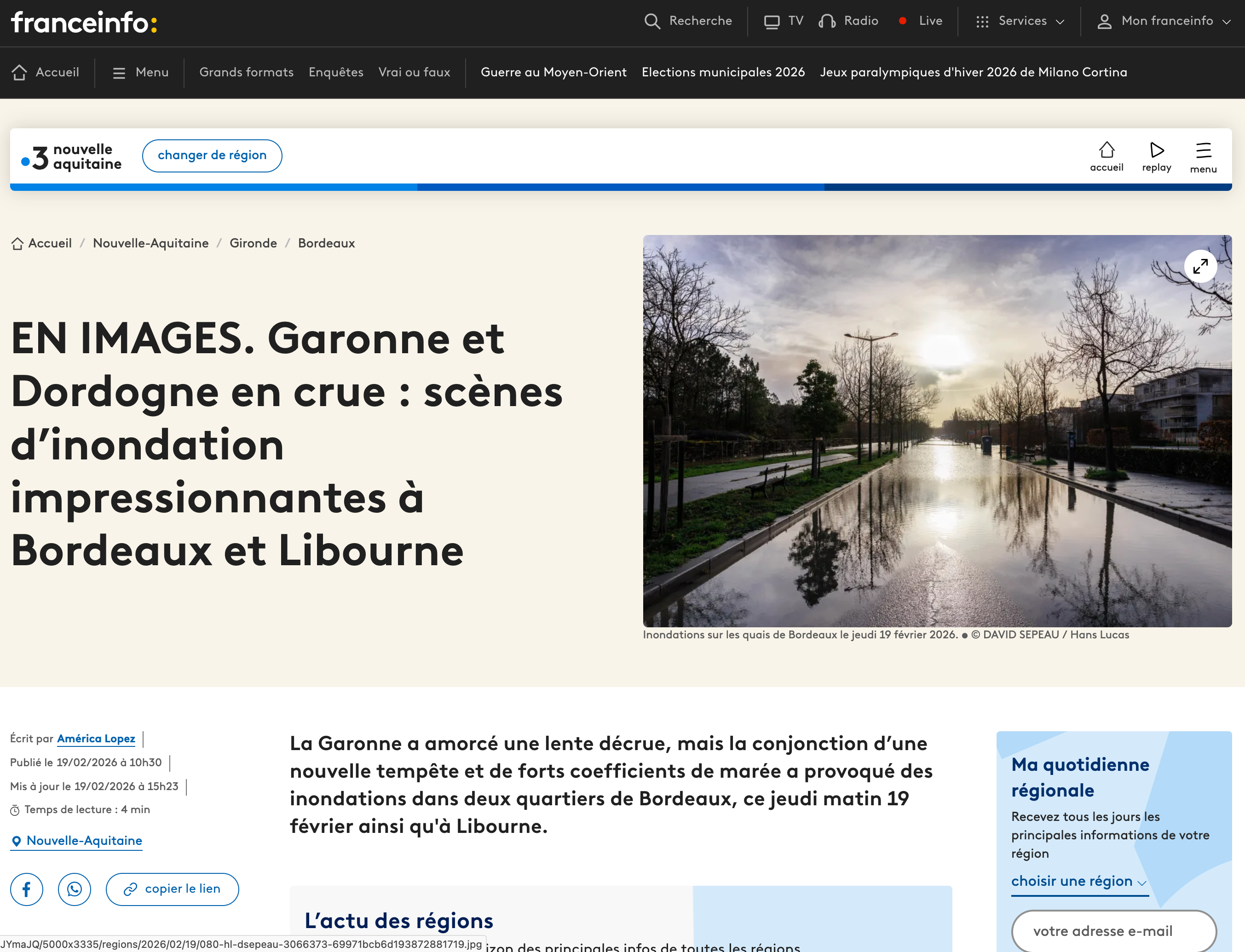Click the Gironde breadcrumb link
Viewport: 1245px width, 952px height.
click(253, 244)
